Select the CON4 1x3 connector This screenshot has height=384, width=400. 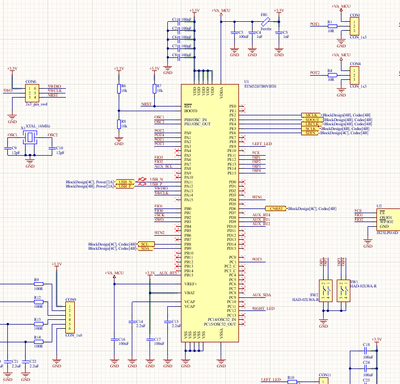pos(354,75)
